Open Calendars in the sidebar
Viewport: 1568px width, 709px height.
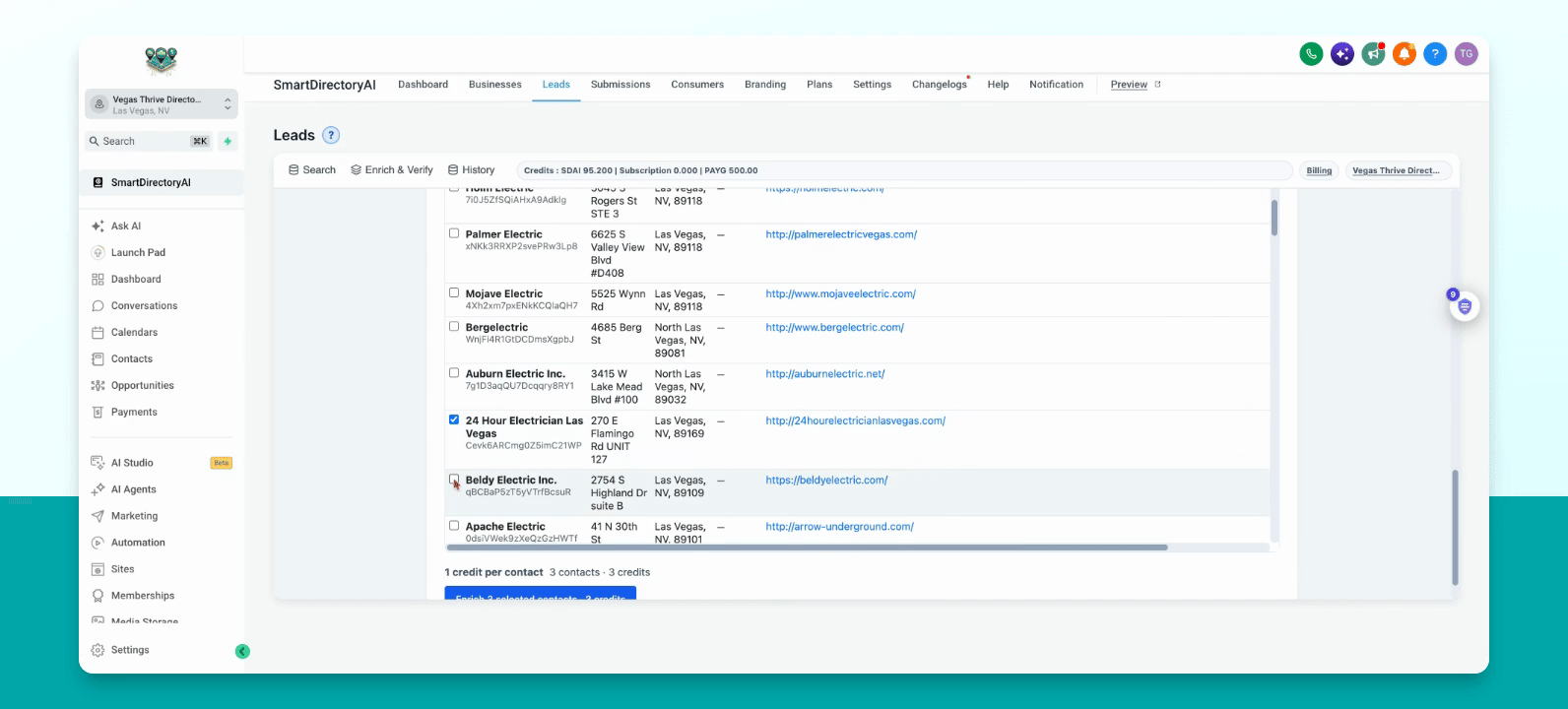[x=134, y=333]
